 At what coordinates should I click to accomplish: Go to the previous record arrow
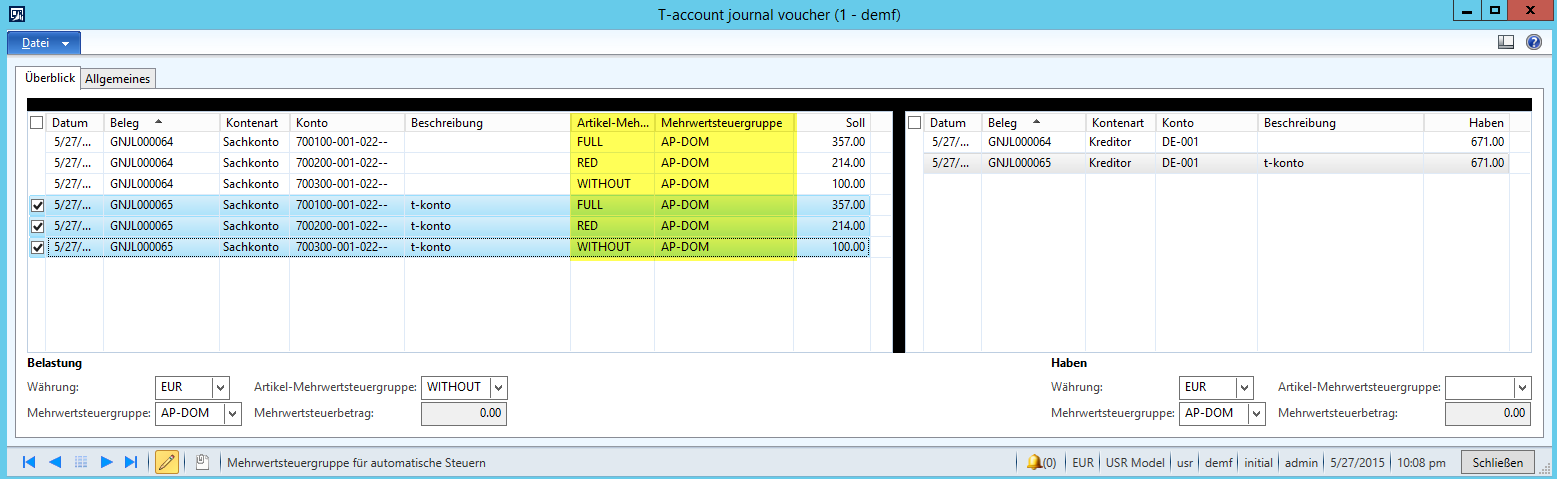click(55, 462)
